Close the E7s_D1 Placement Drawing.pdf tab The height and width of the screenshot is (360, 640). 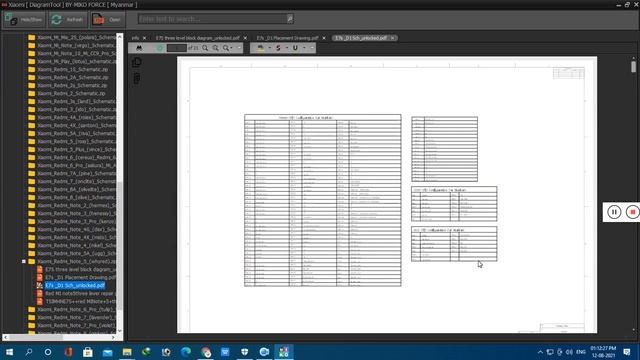pos(324,38)
